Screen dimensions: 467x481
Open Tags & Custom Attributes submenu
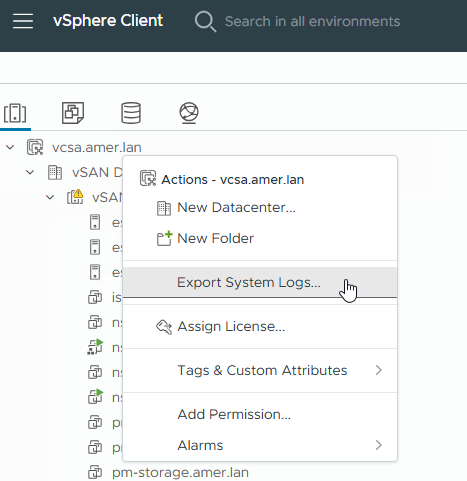pos(260,370)
